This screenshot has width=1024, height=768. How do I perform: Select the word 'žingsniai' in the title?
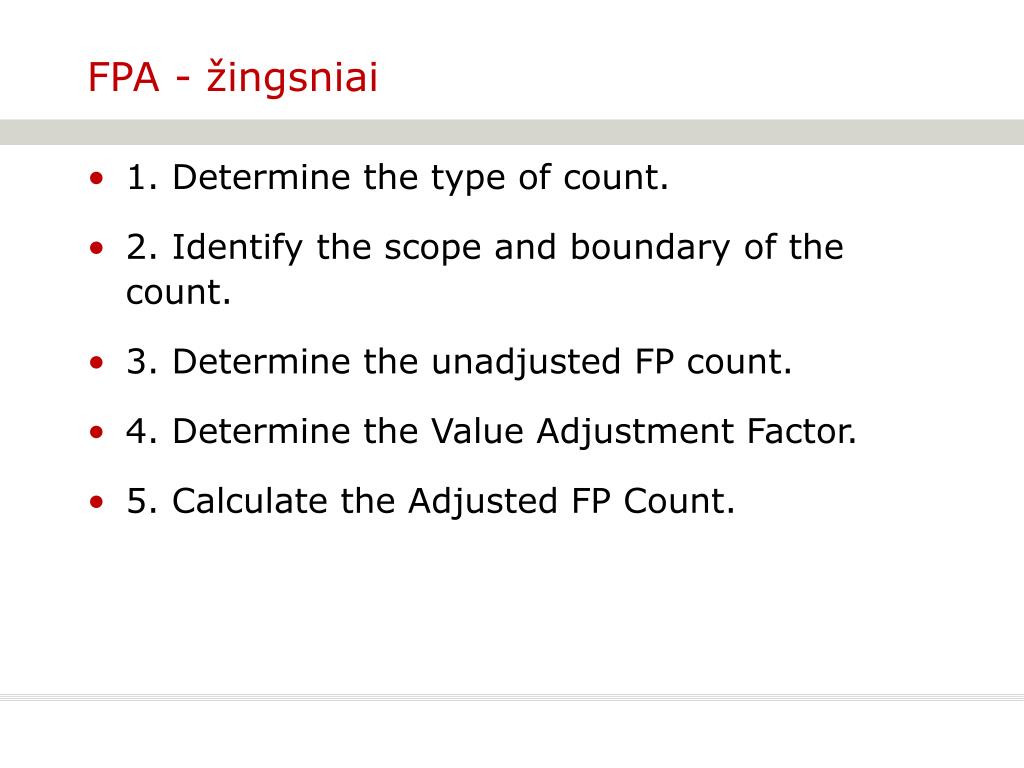coord(293,78)
